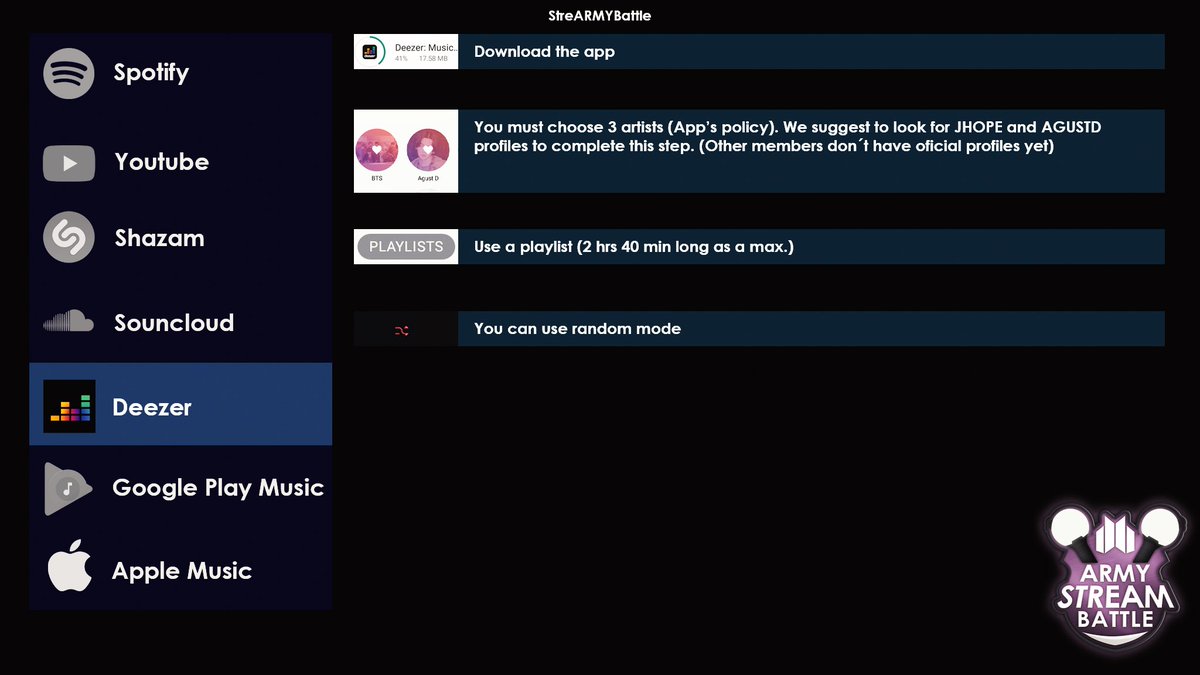Click the Souncloud cloud icon
This screenshot has width=1200, height=675.
coord(68,321)
